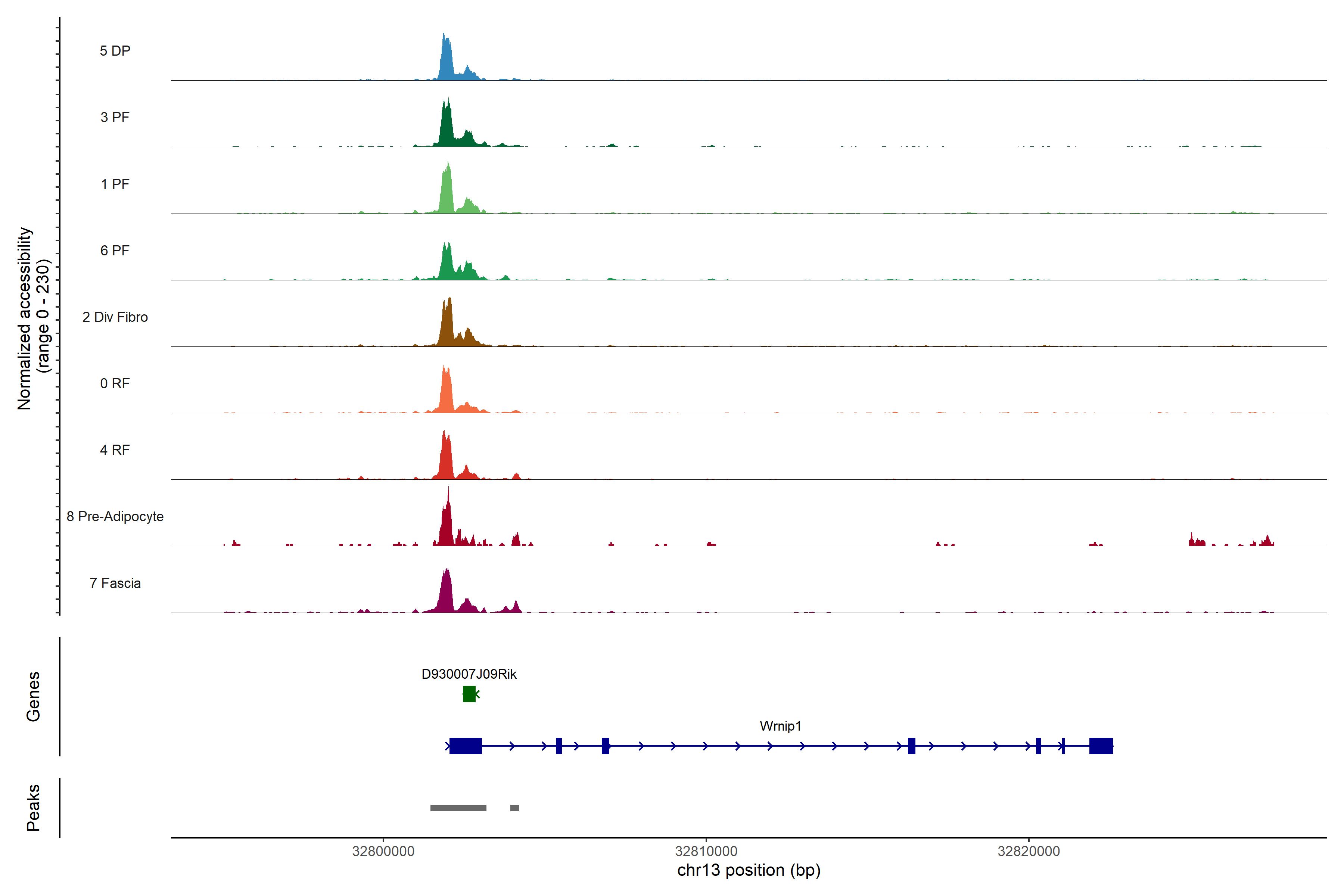
Task: Click the last Wrnip1 exon block
Action: coord(1101,746)
